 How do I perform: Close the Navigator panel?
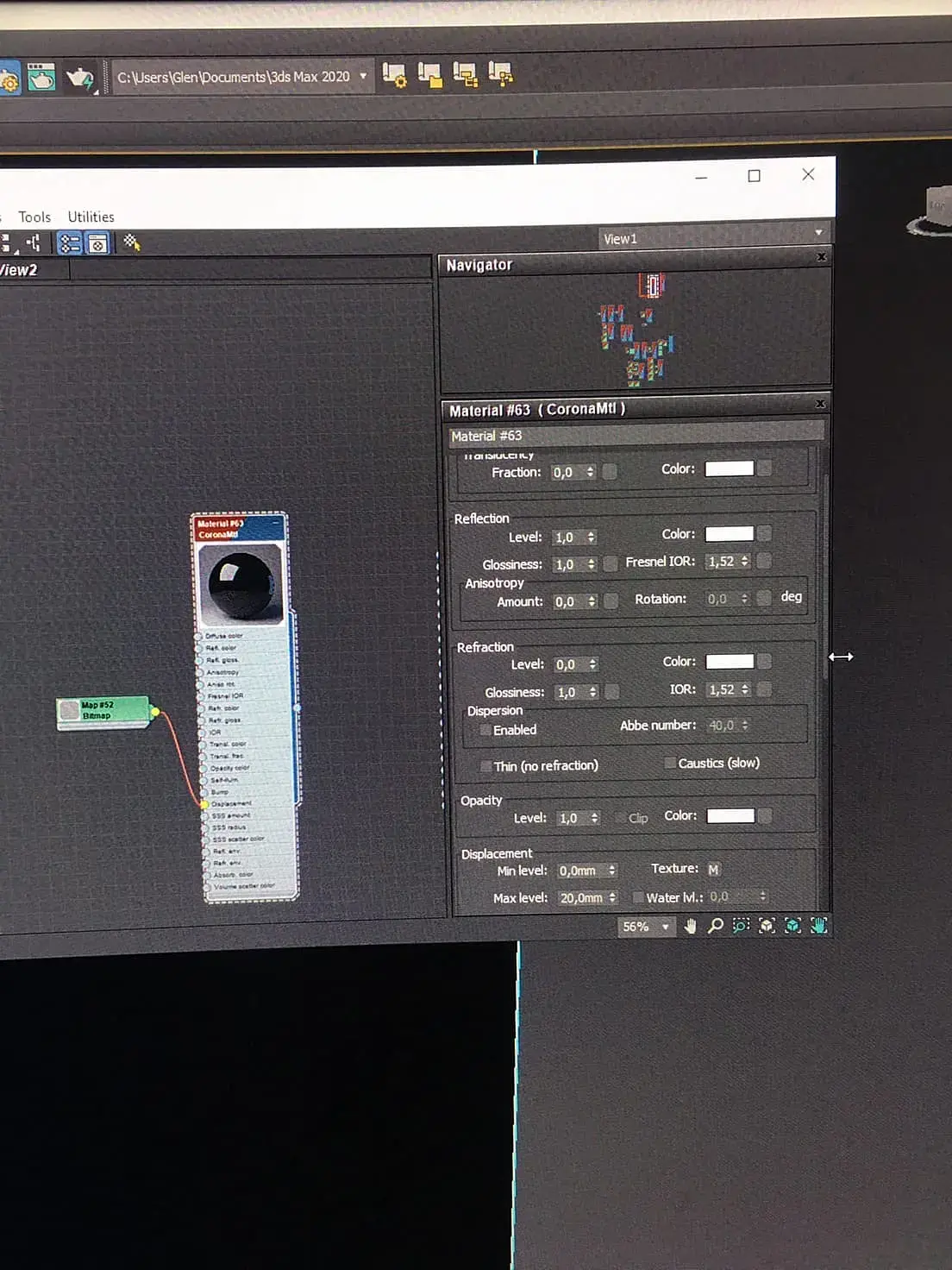[x=822, y=257]
